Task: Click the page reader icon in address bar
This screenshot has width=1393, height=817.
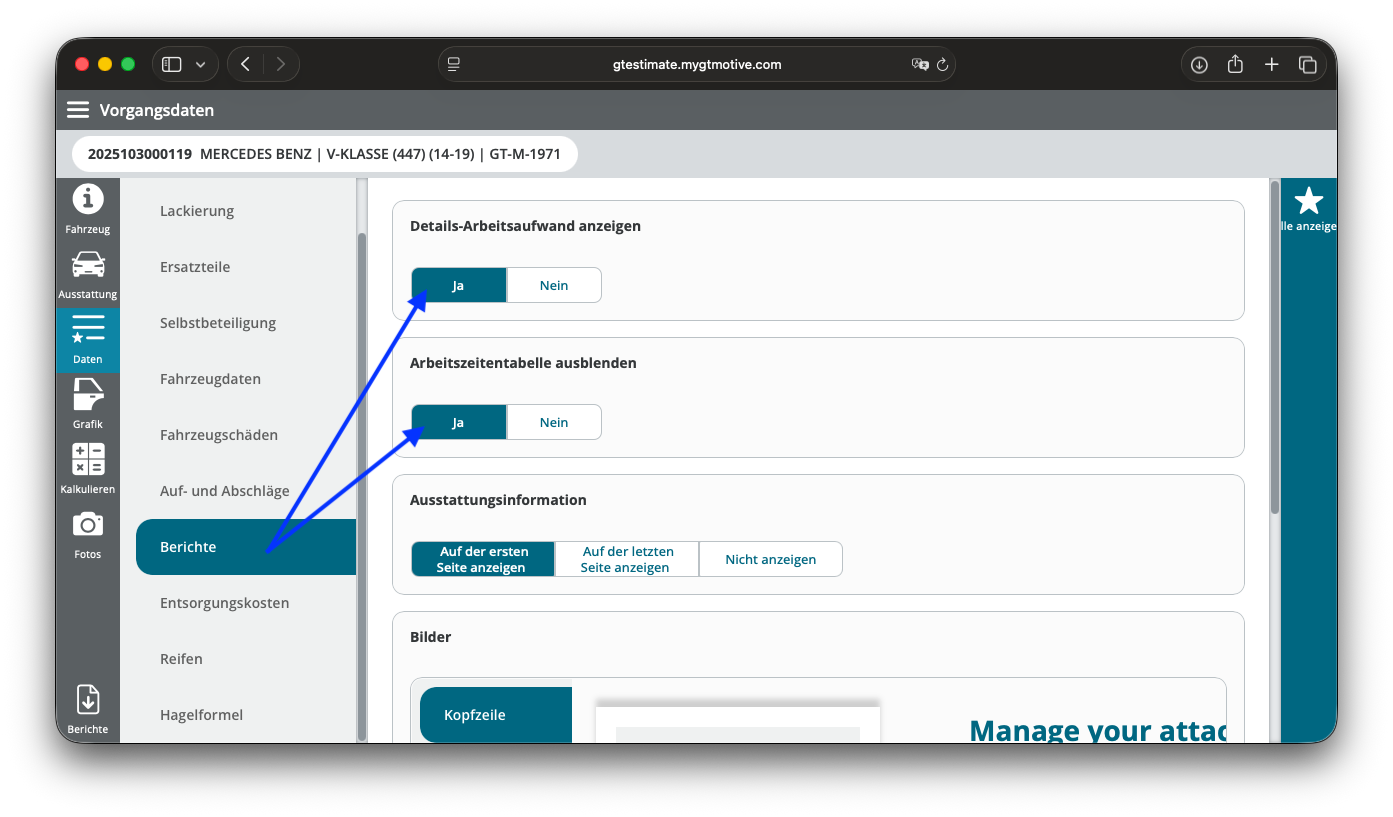Action: coord(454,64)
